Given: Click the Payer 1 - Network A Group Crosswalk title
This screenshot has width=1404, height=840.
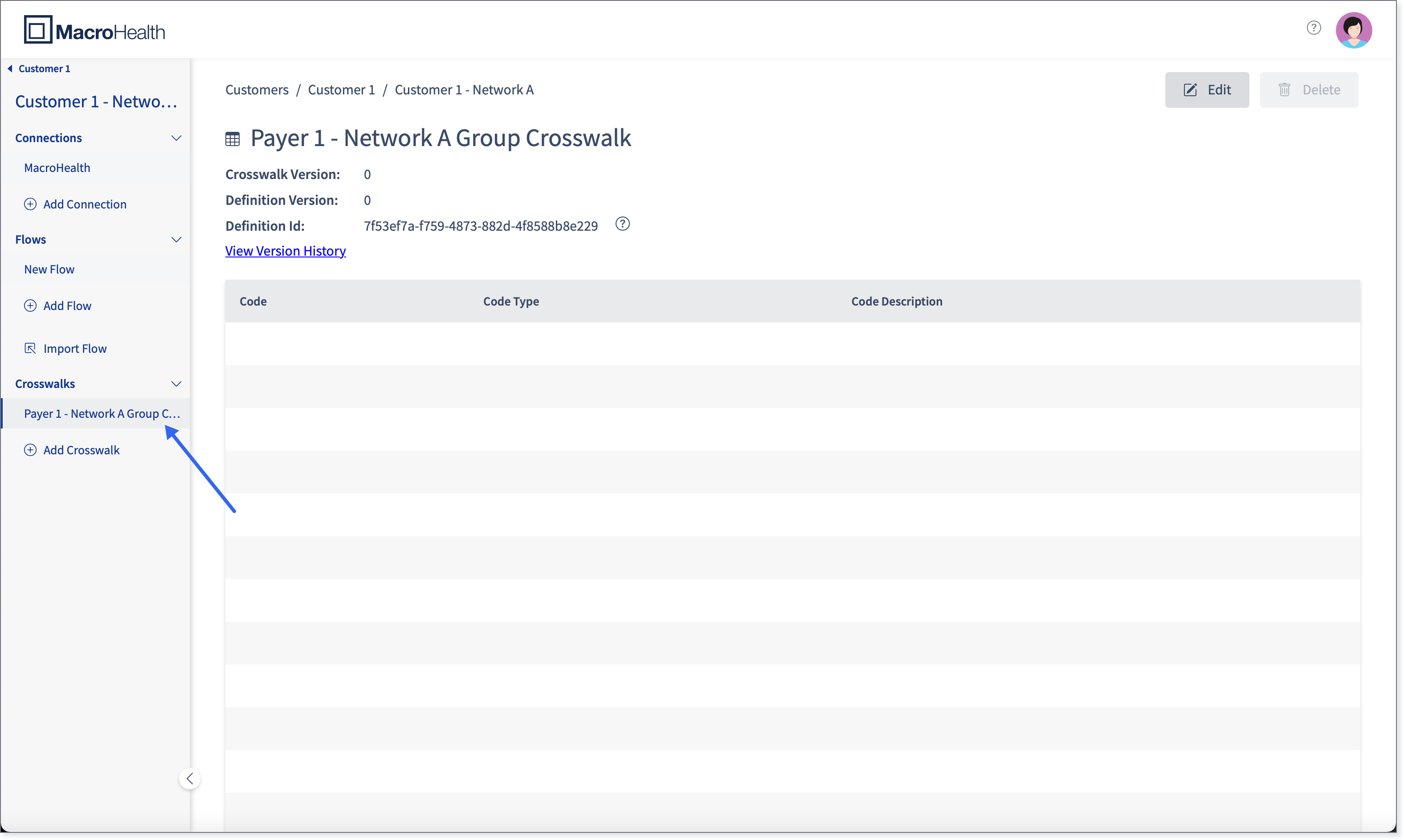Looking at the screenshot, I should [x=441, y=138].
